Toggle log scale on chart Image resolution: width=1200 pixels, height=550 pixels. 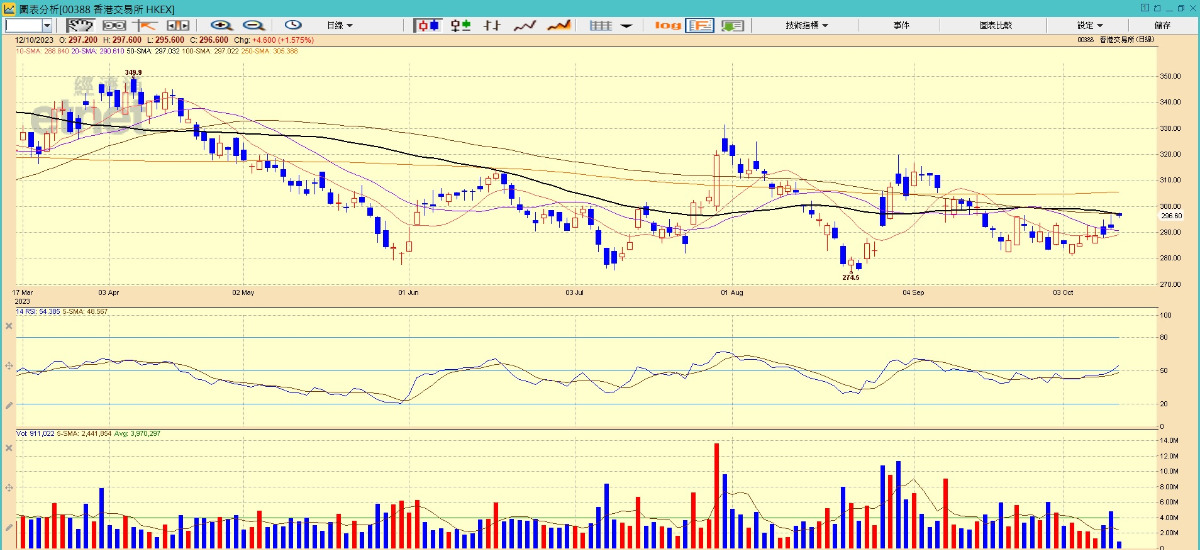[x=668, y=25]
